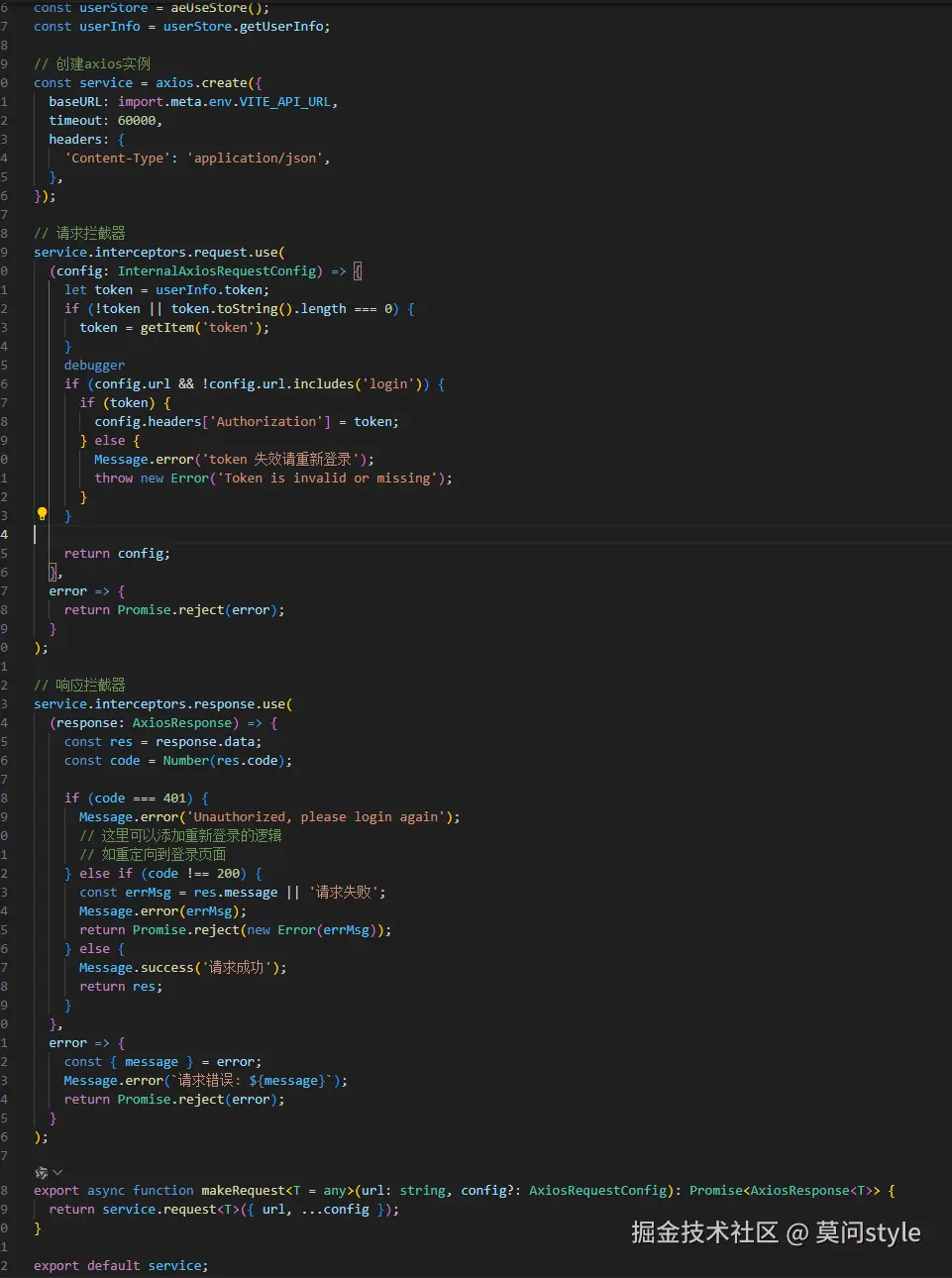Click the 响应拦截器 comment line

click(x=79, y=686)
